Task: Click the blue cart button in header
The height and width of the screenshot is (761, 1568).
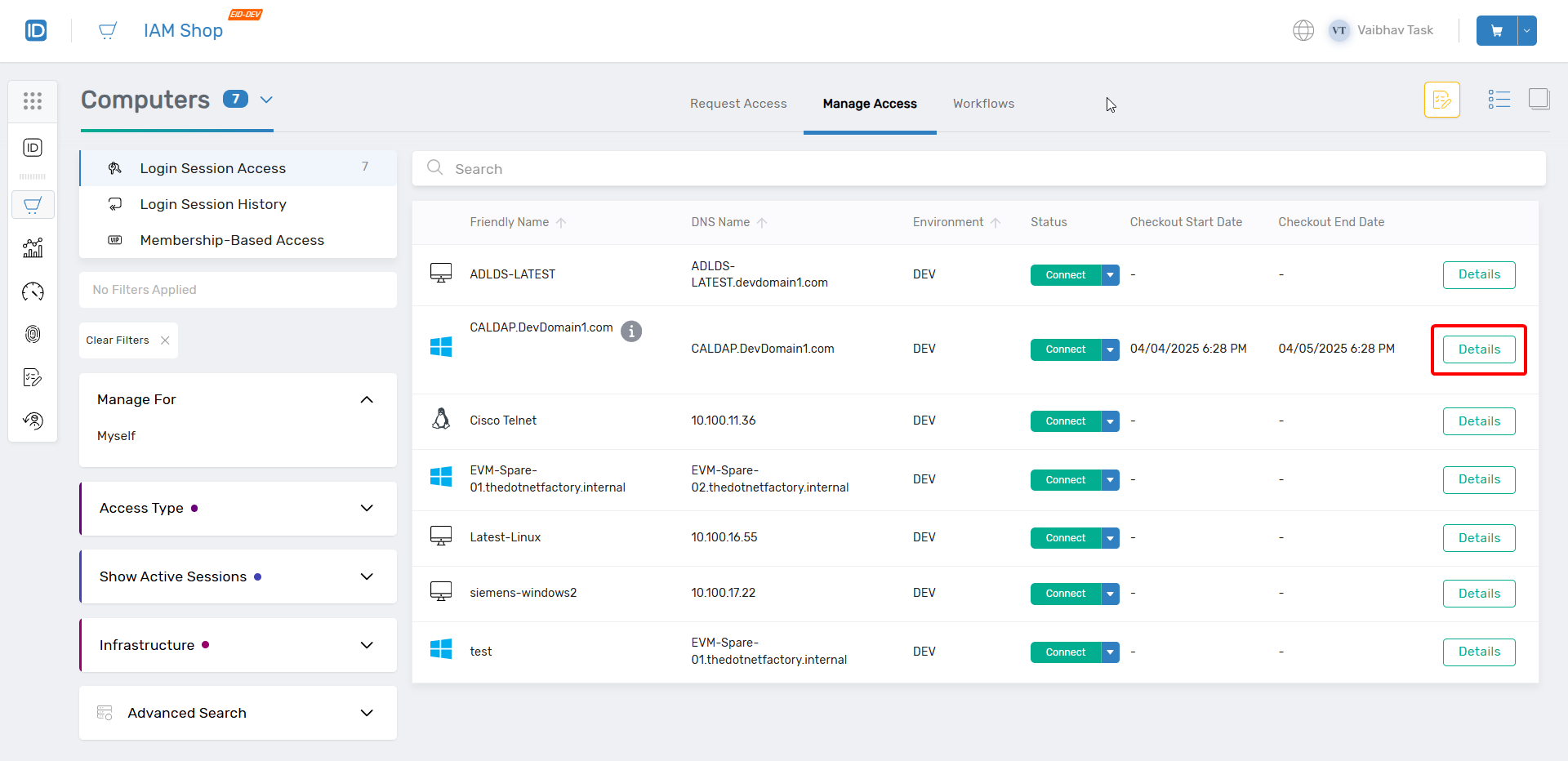Action: coord(1496,31)
